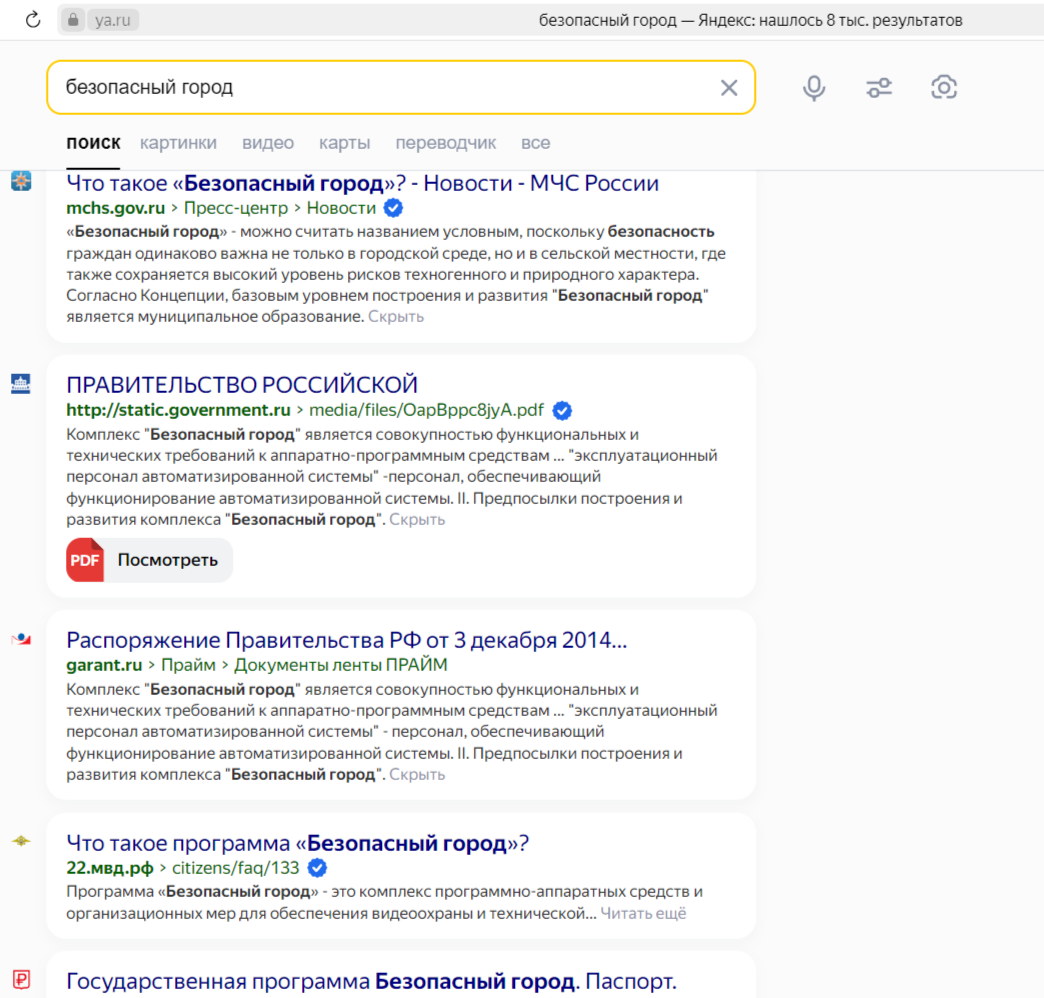Open the Пресс-центр breadcrumb
This screenshot has width=1044, height=998.
(x=236, y=208)
